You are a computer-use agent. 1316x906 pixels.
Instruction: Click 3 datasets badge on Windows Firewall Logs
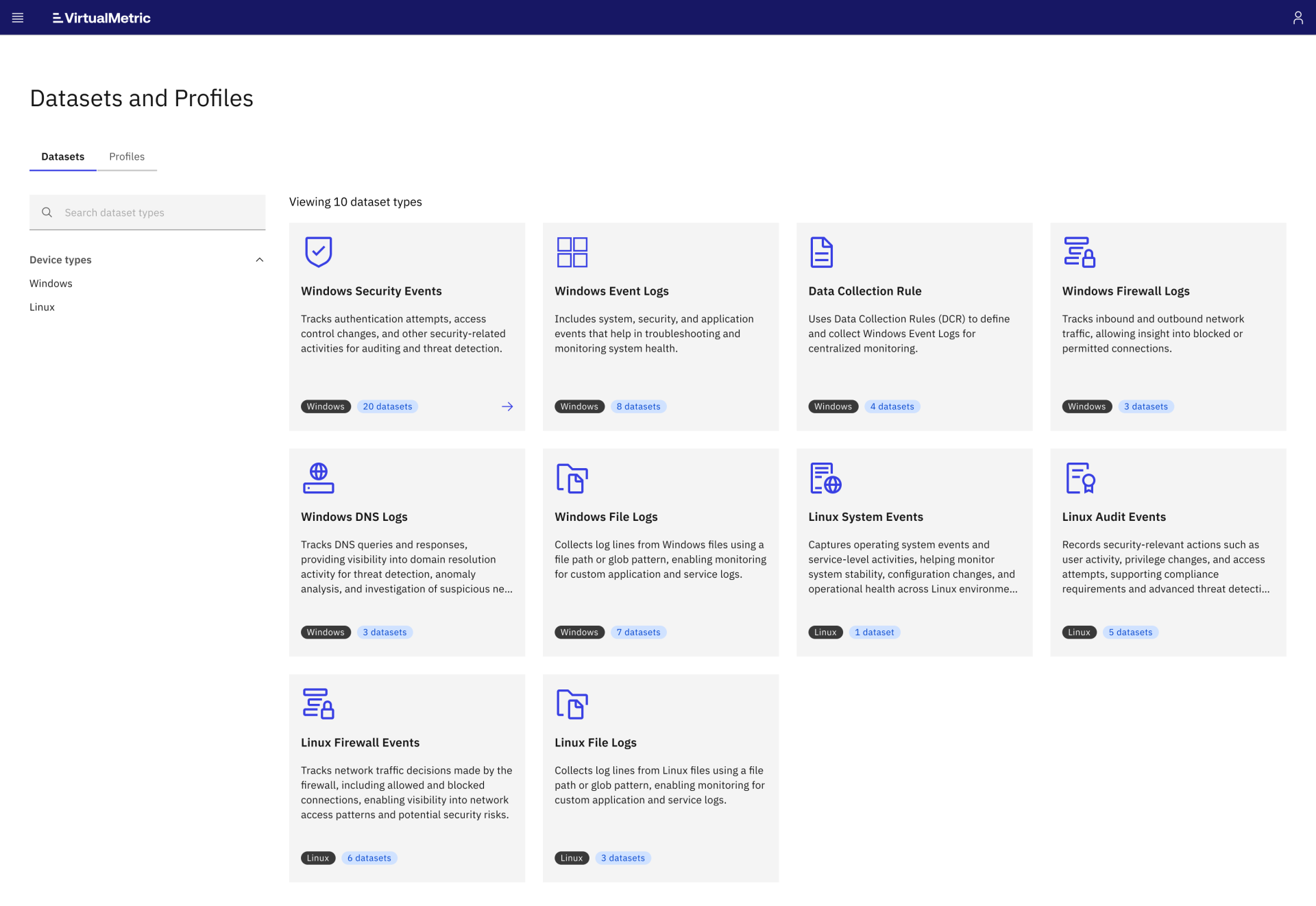pyautogui.click(x=1146, y=406)
